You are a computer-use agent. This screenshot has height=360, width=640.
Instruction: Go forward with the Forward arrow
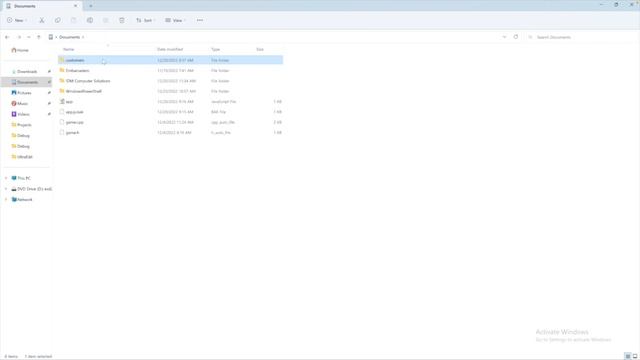pos(19,37)
